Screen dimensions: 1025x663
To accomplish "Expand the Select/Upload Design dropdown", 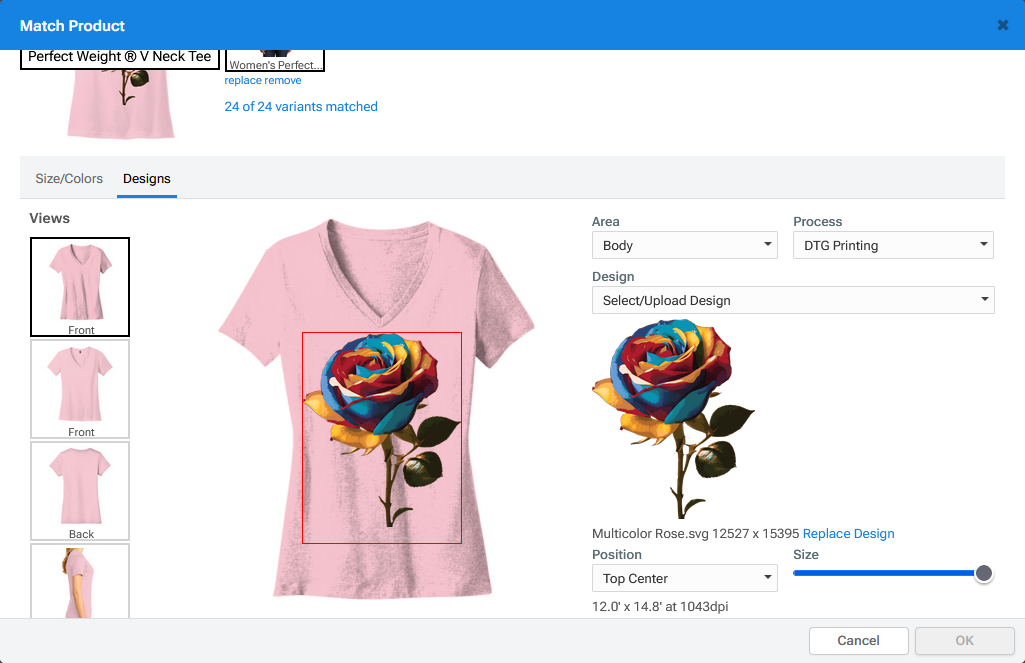I will (x=792, y=300).
